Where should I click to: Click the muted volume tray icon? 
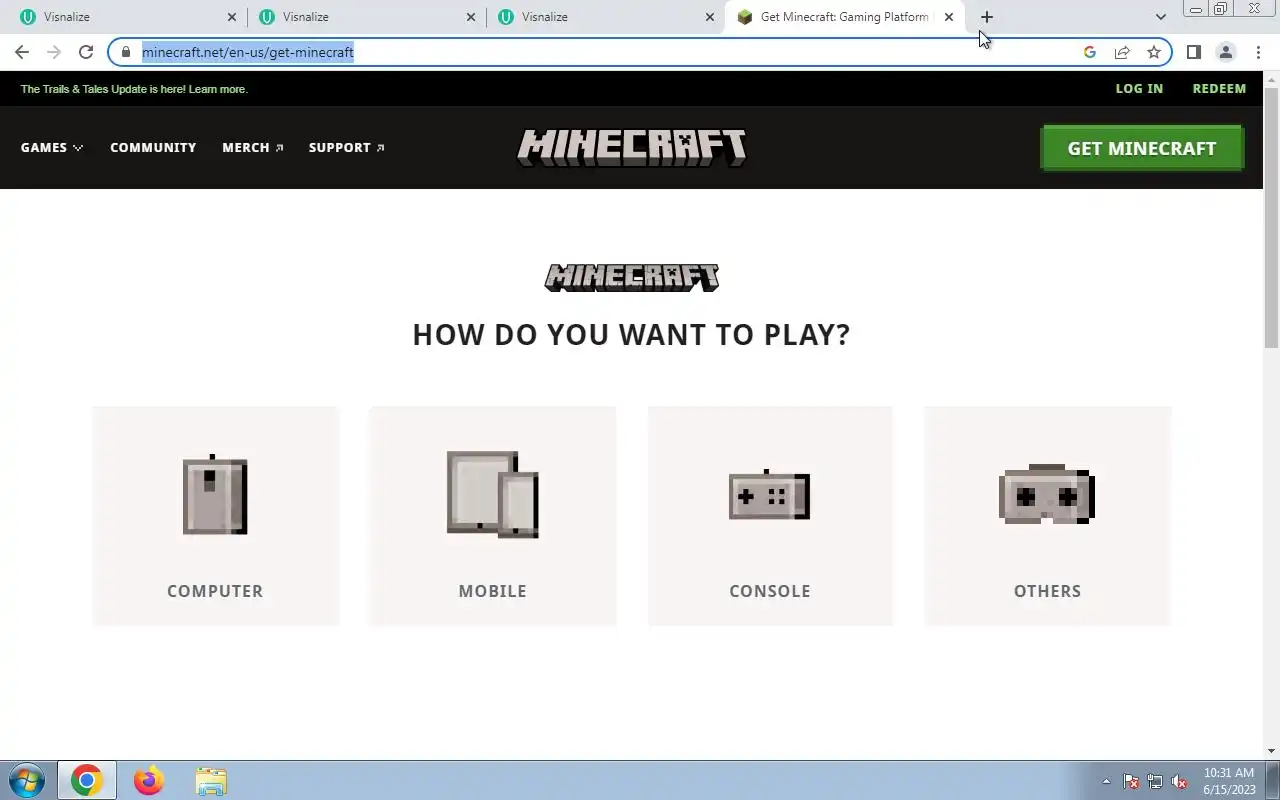[x=1180, y=781]
